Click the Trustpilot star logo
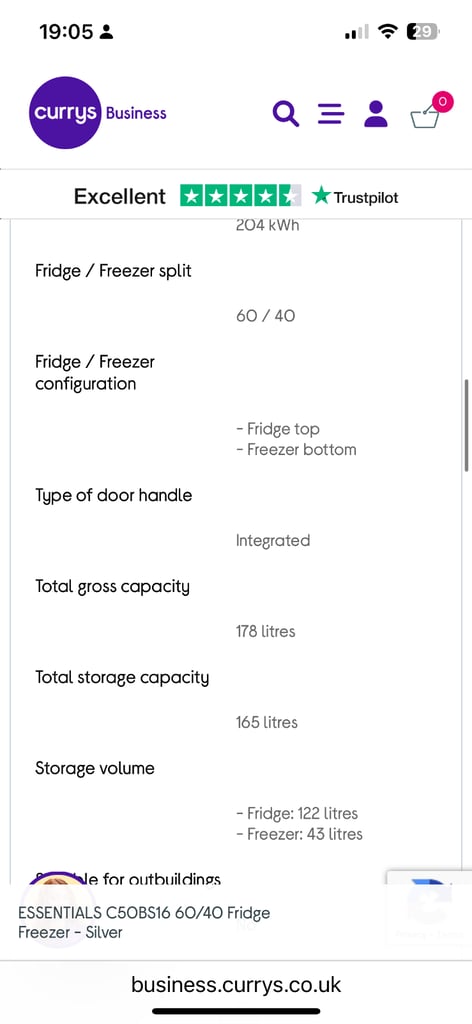This screenshot has height=1024, width=472. pos(354,196)
